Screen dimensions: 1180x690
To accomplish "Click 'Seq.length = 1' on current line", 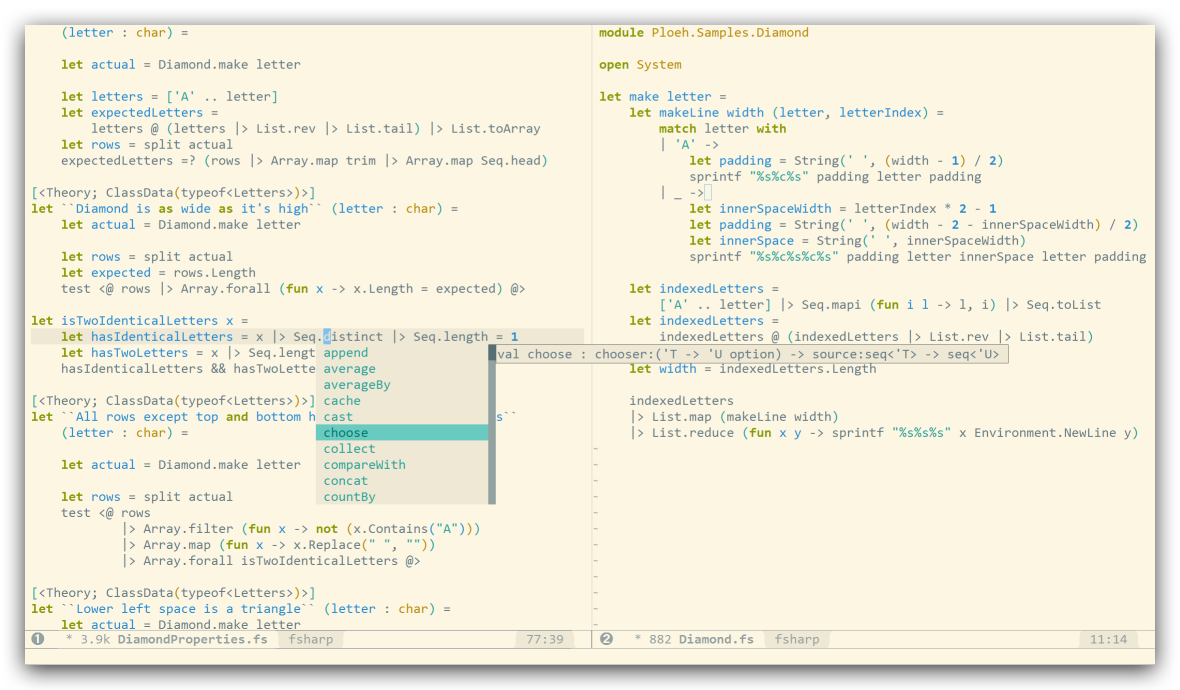I will tap(466, 336).
